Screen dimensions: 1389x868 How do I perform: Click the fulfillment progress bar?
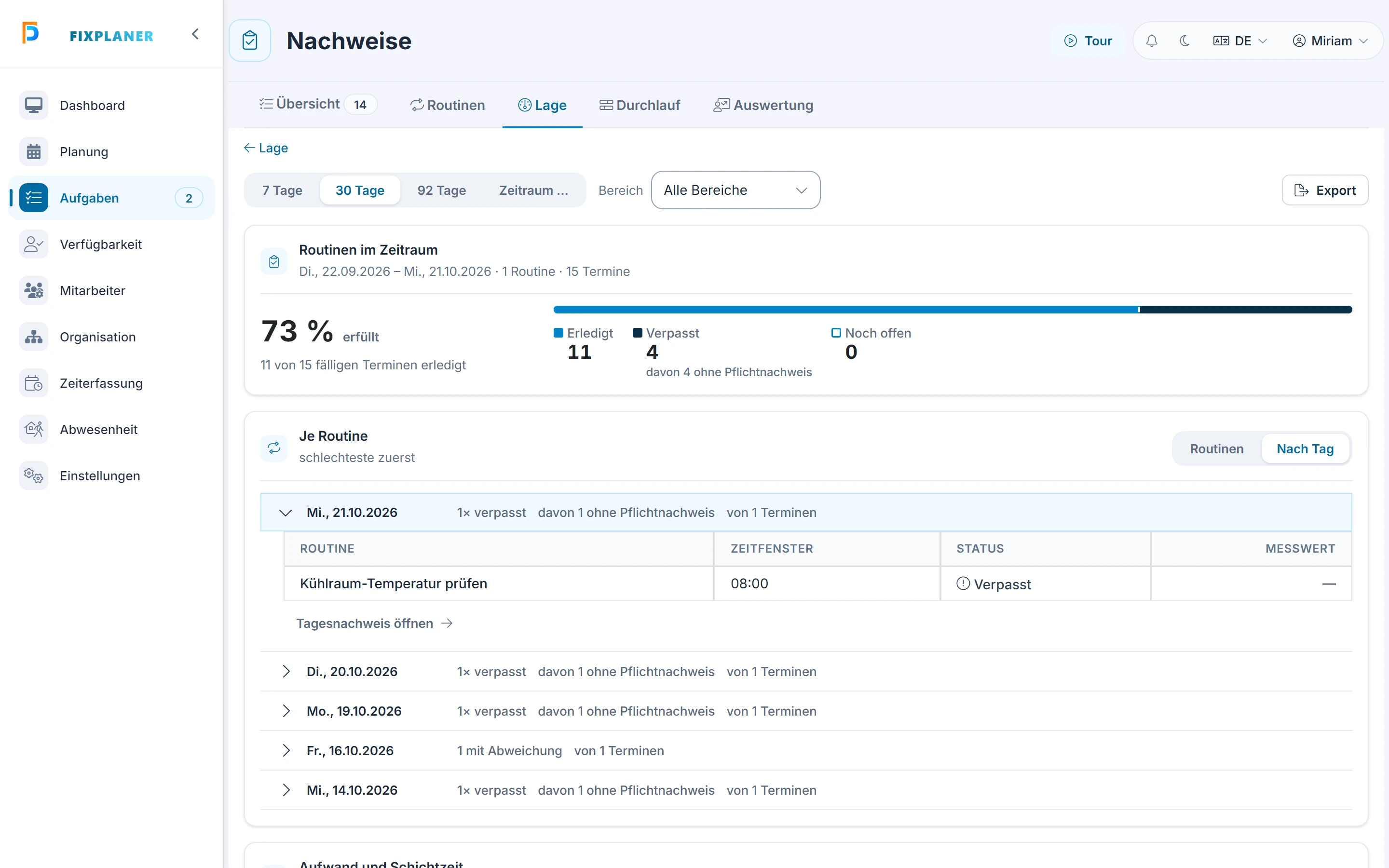(952, 310)
